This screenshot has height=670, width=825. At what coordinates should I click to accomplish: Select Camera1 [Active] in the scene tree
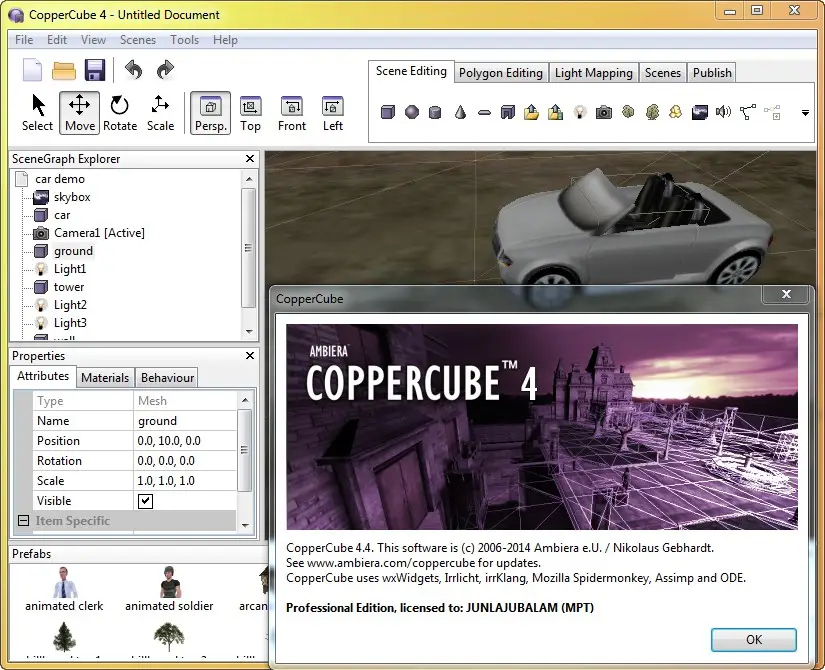point(99,233)
